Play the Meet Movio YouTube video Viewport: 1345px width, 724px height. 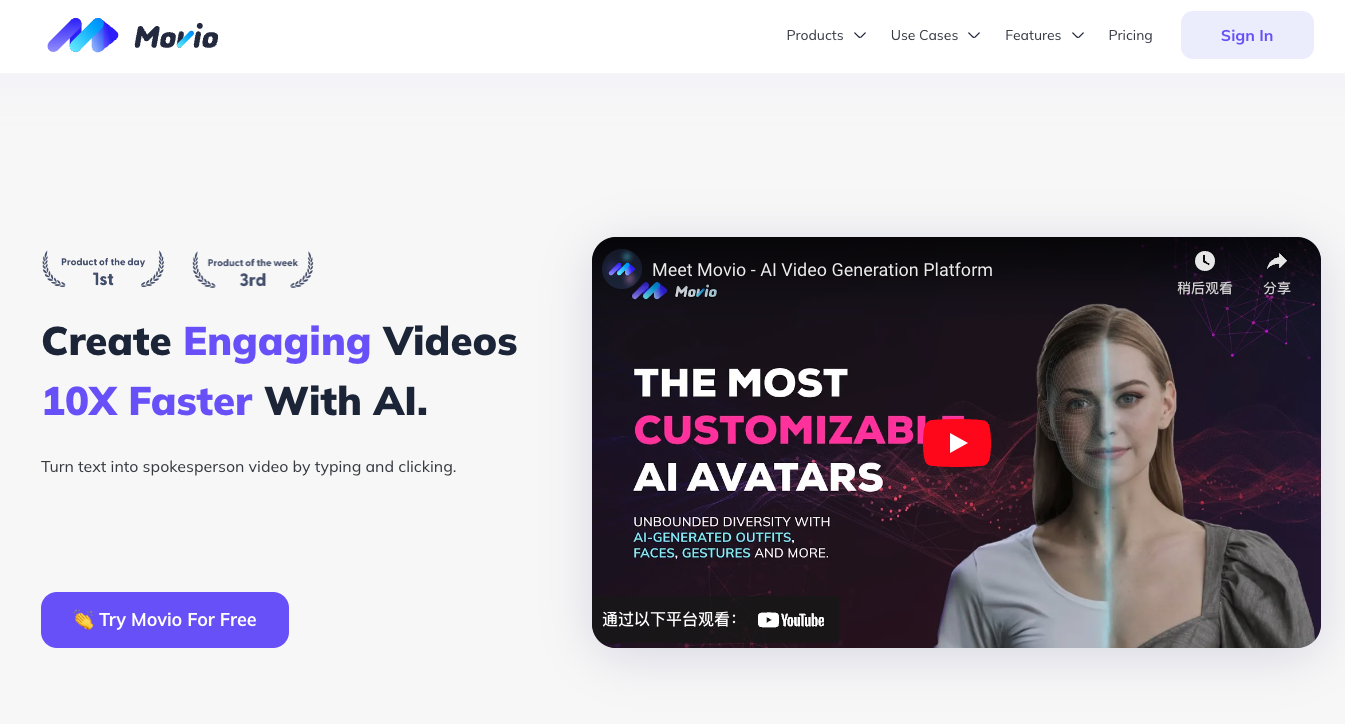[957, 443]
